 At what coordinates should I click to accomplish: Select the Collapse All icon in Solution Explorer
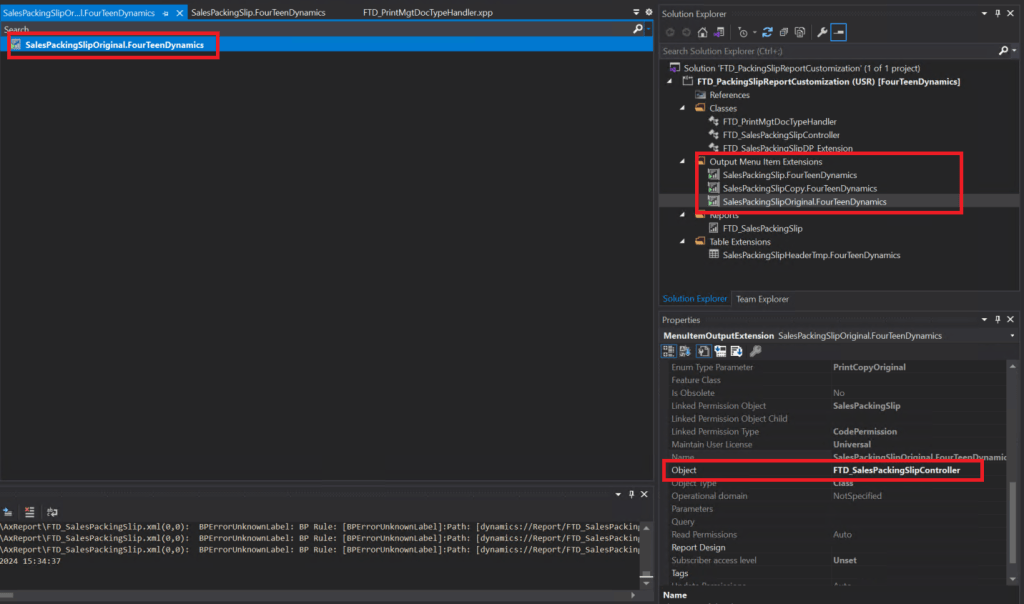tap(784, 32)
